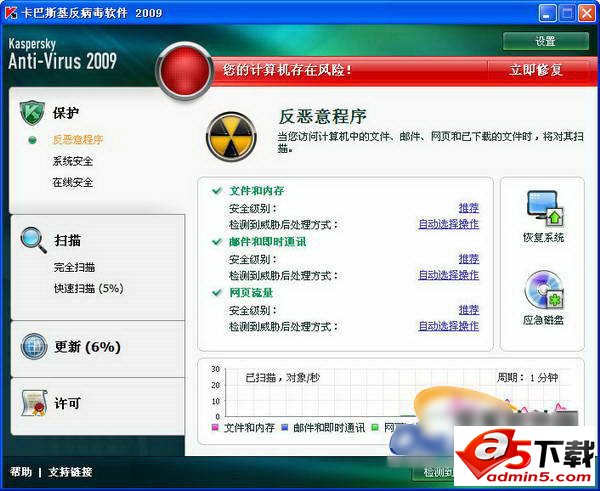Click the 应急磁盘 disc icon
This screenshot has height=491, width=600.
(544, 290)
